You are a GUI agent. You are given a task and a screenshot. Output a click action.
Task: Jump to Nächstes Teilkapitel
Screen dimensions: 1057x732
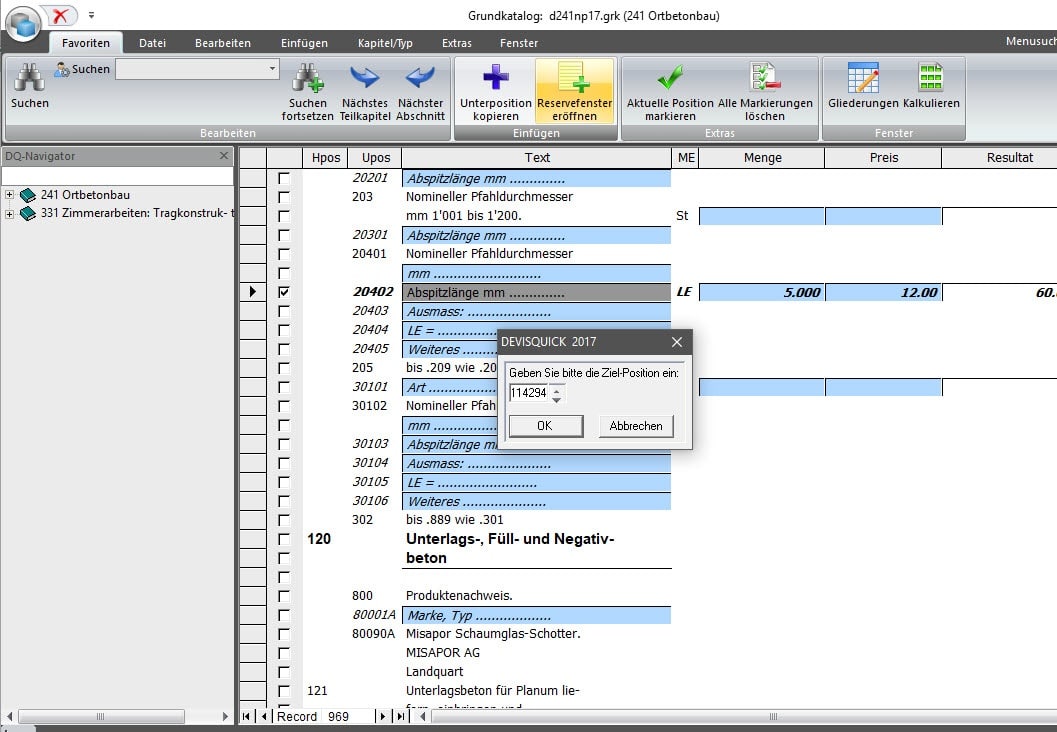click(x=365, y=78)
